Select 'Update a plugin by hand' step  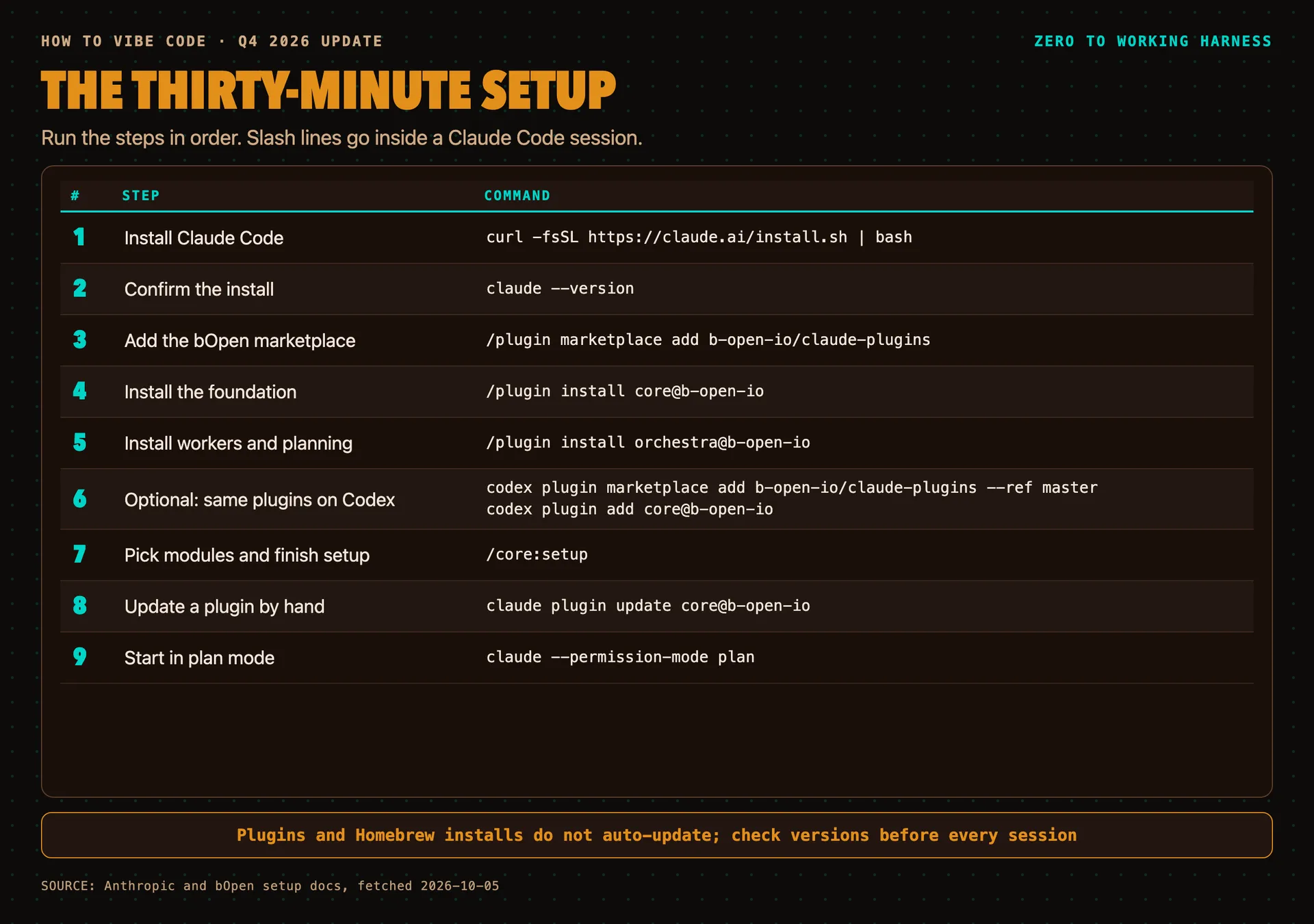(224, 606)
